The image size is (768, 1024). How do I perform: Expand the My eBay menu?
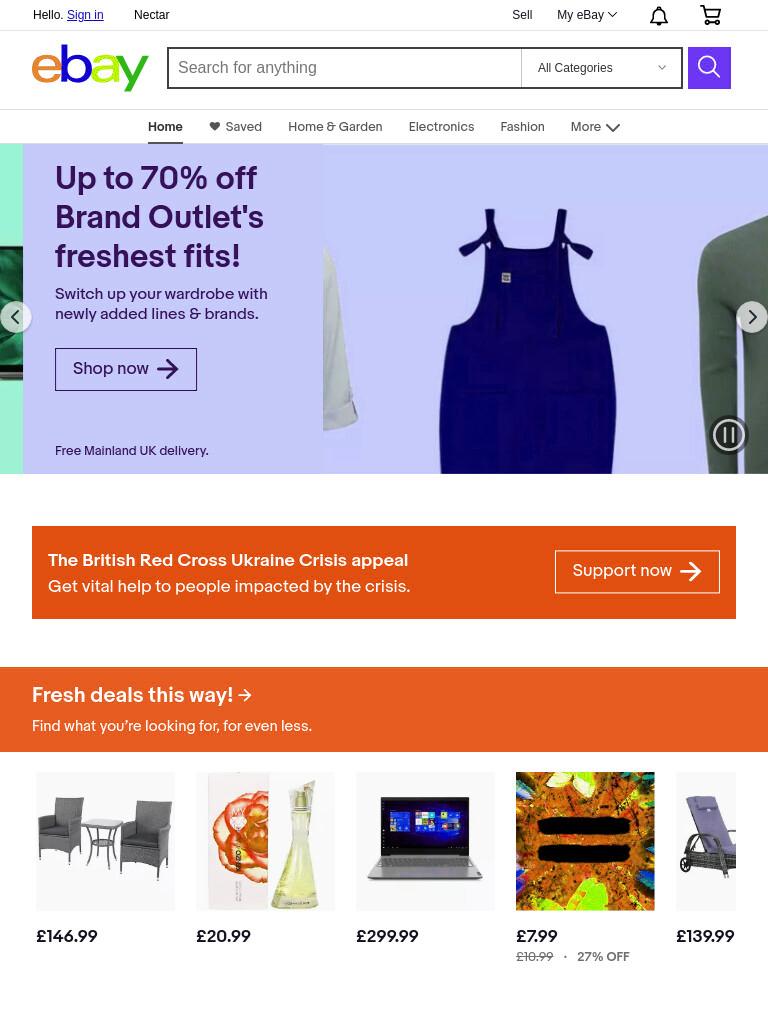(x=586, y=15)
